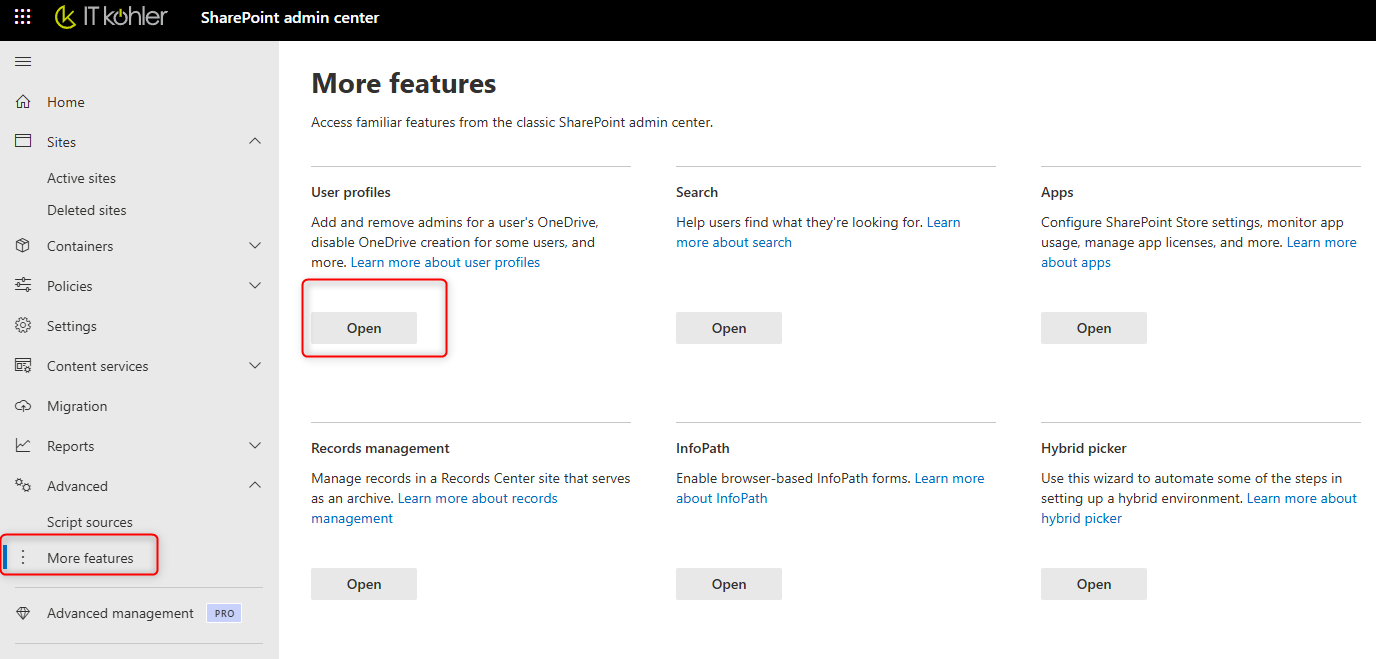Click the Policies sliders icon
Image resolution: width=1376 pixels, height=659 pixels.
pos(23,286)
